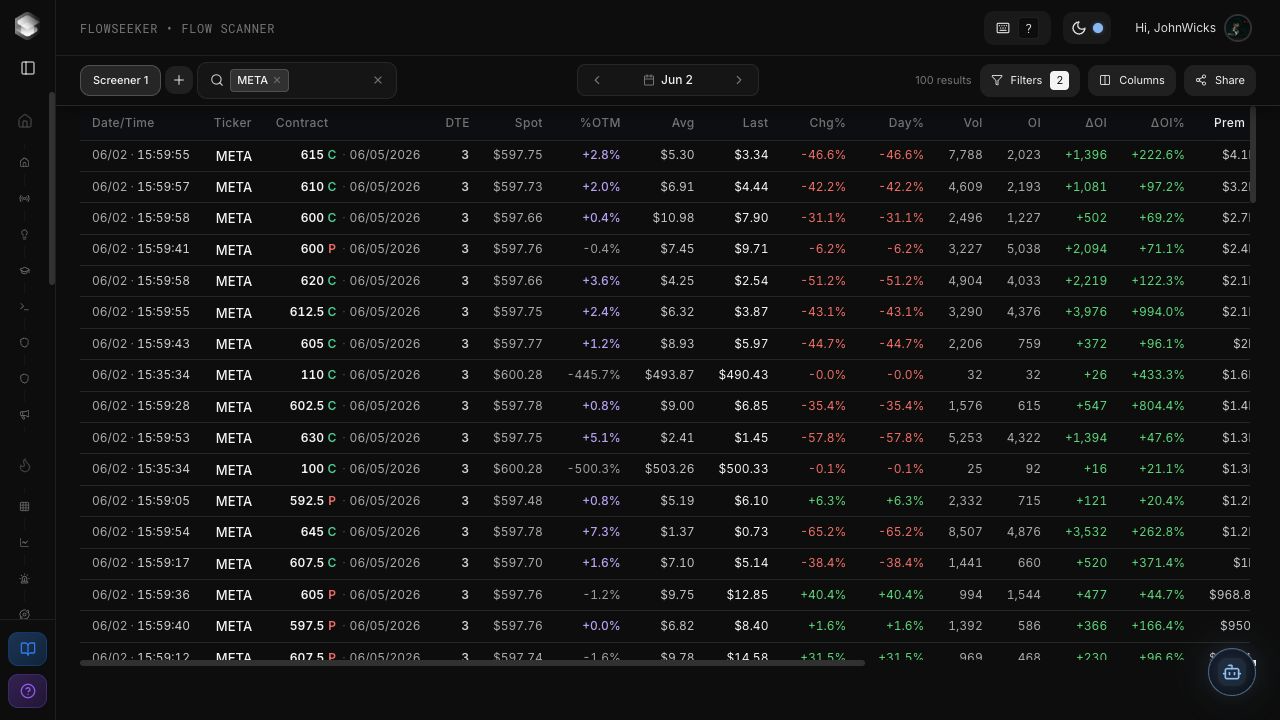This screenshot has height=720, width=1280.
Task: Sort by Day% column header
Action: click(x=905, y=123)
